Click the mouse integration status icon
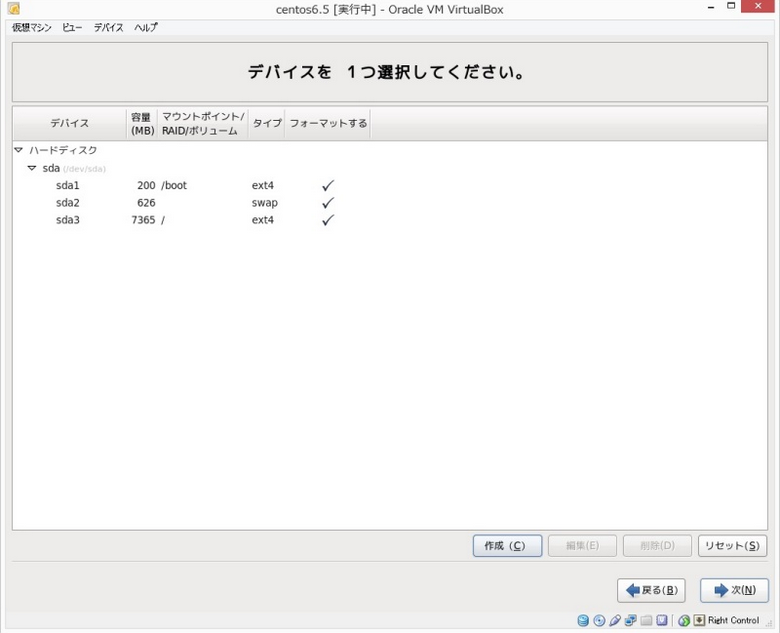This screenshot has height=633, width=780. (x=684, y=621)
